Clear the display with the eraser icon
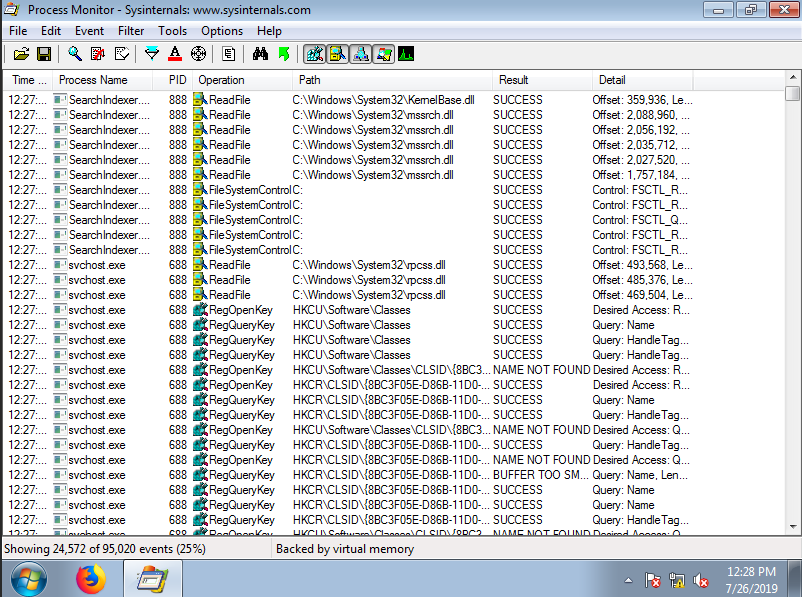 click(x=121, y=54)
